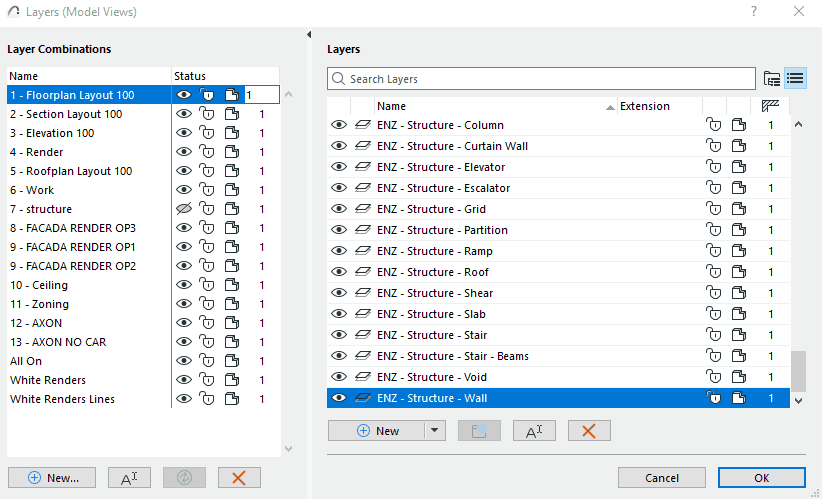Click solid model icon for ENZ - Structure - Shear
Screen dimensions: 822x499
[x=739, y=292]
